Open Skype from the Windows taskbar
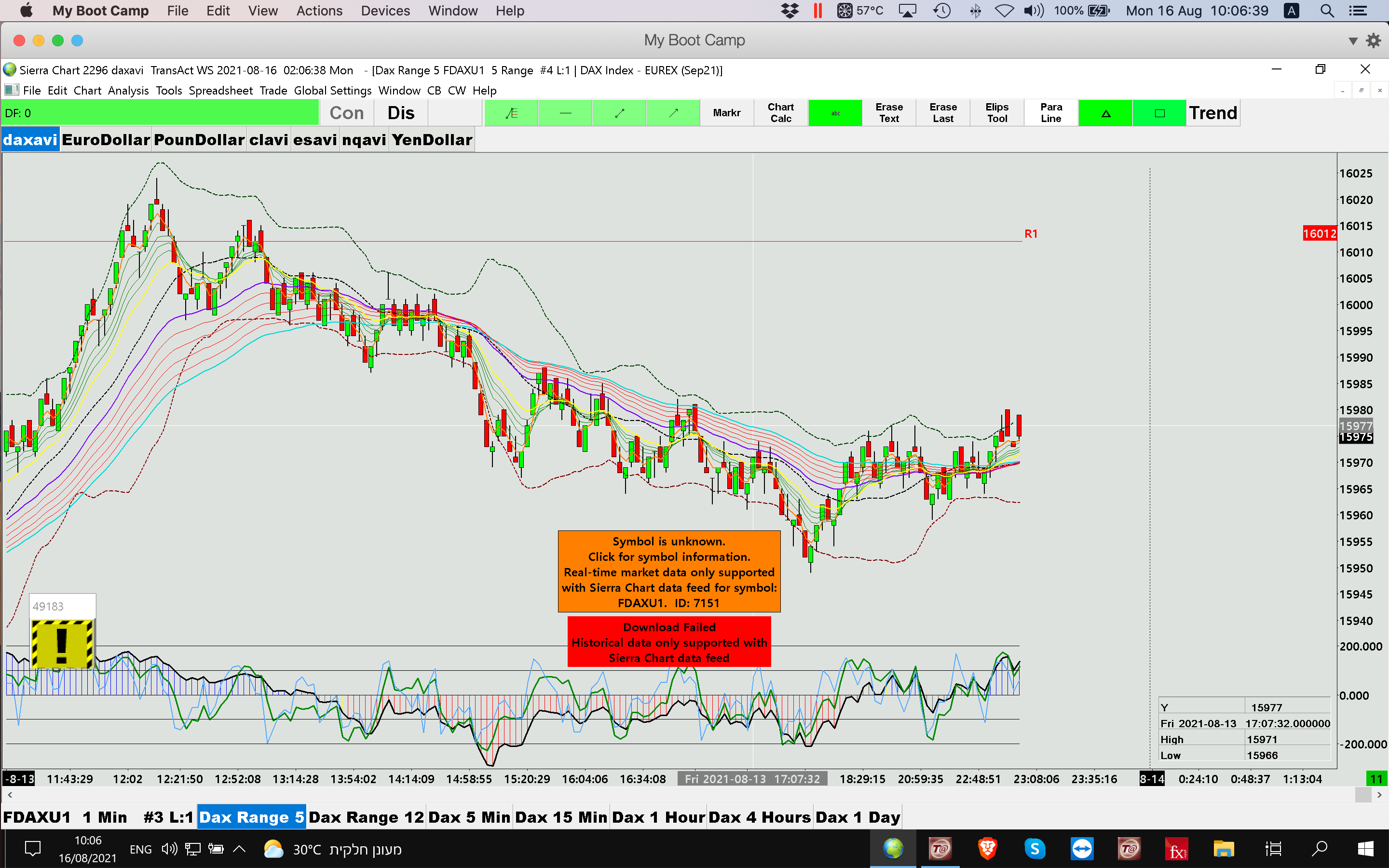This screenshot has height=868, width=1389. (x=1035, y=849)
